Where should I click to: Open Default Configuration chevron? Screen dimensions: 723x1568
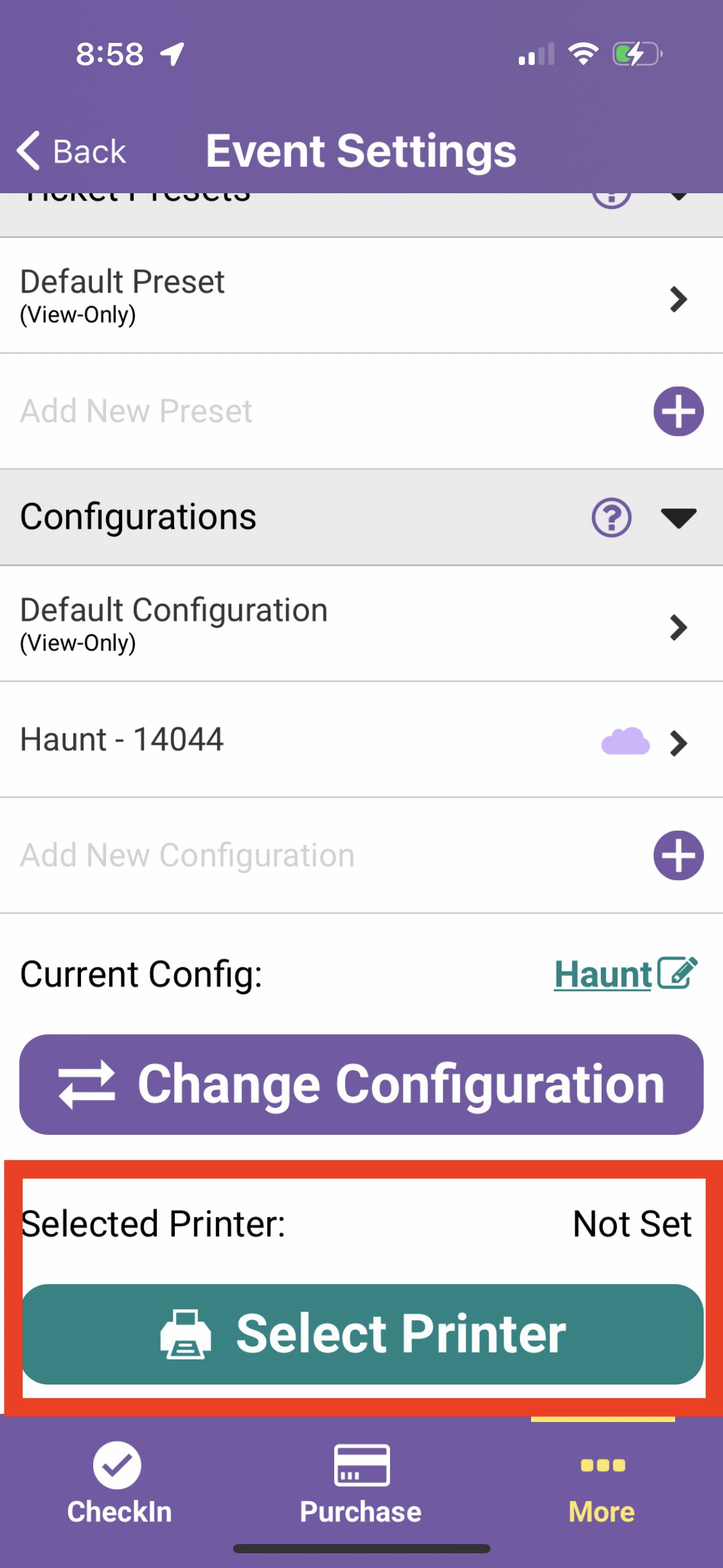click(x=678, y=628)
